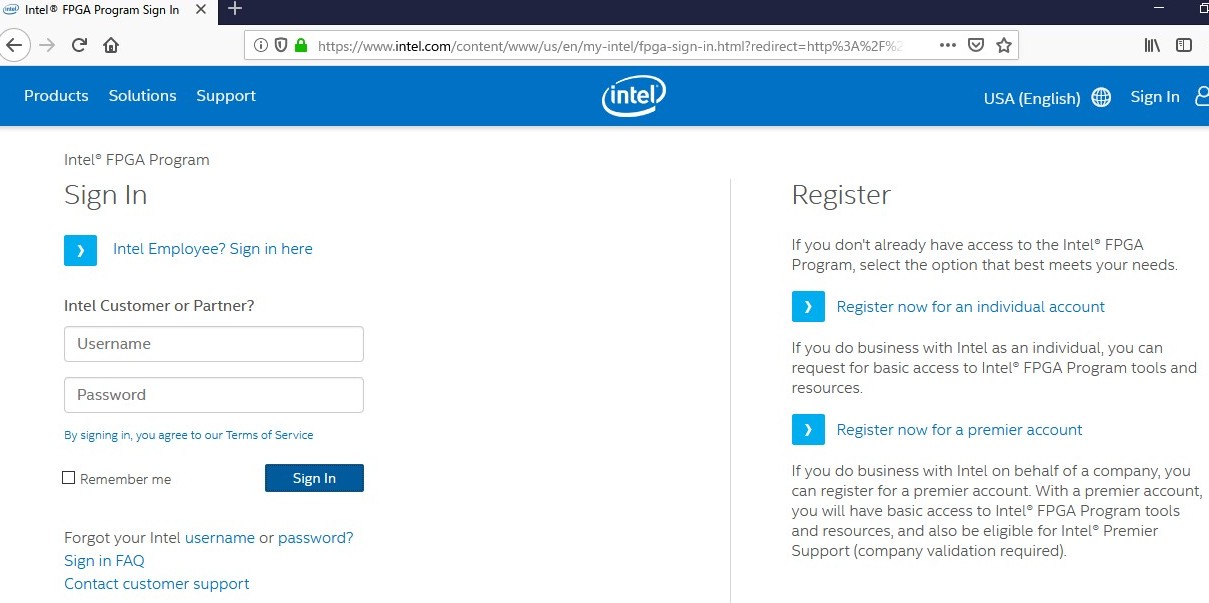Open the USA (English) region selector
1209x603 pixels.
click(1032, 98)
